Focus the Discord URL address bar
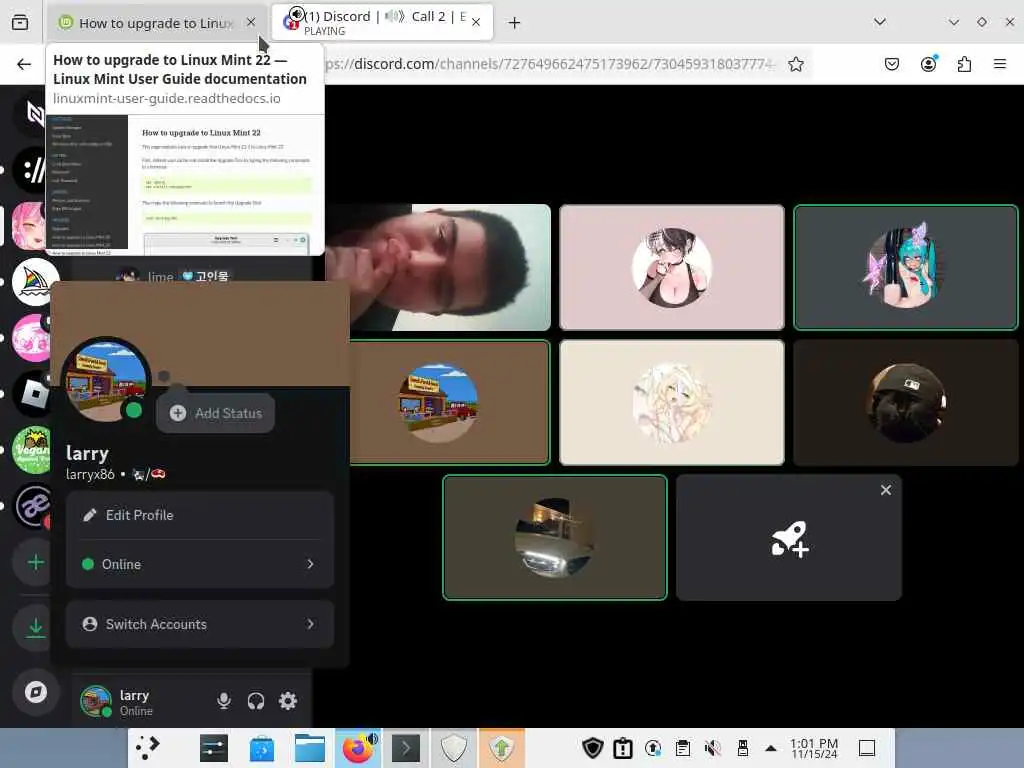Screen dimensions: 1024x768 tap(549, 64)
